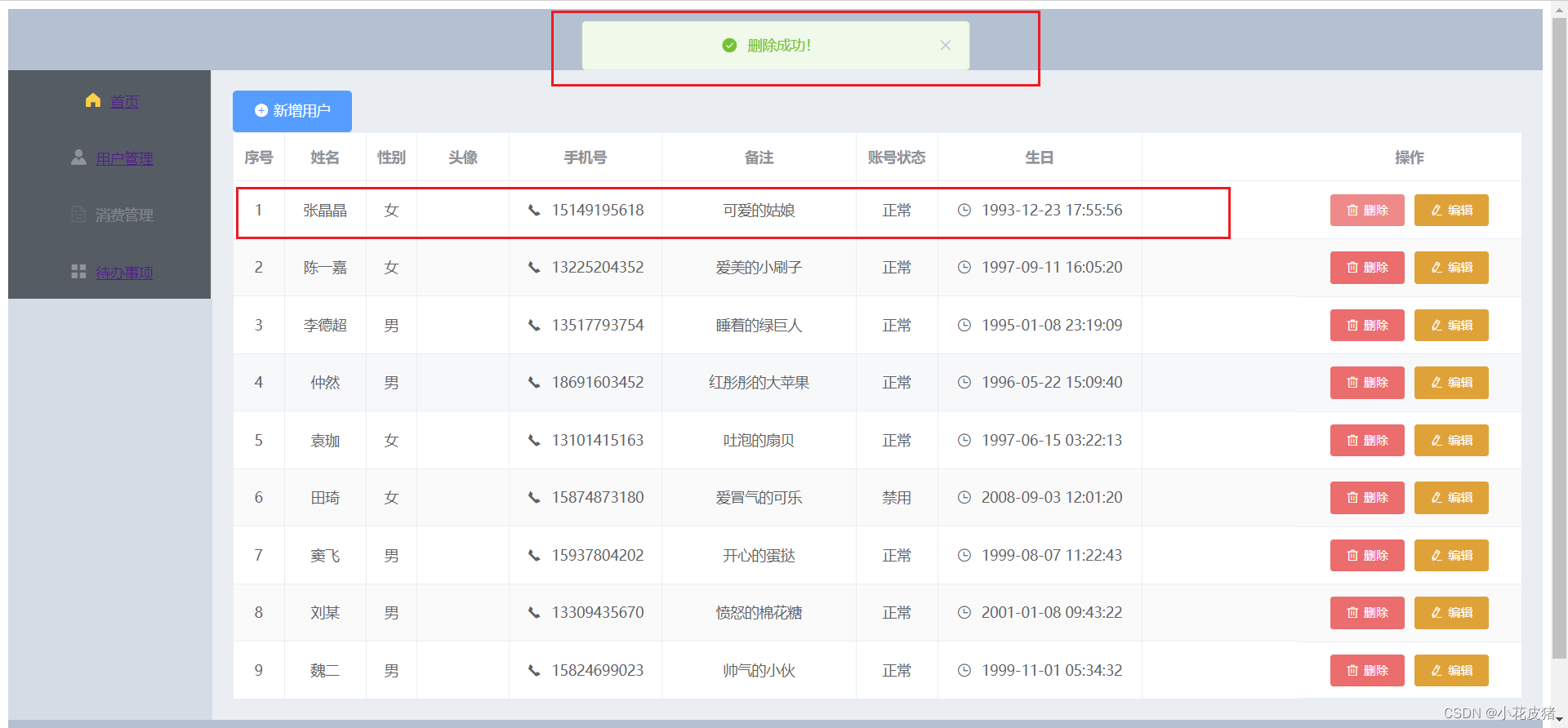Screen dimensions: 1568x728
Task: Click clock icon beside 1999-11-01 05:34:32
Action: [964, 671]
